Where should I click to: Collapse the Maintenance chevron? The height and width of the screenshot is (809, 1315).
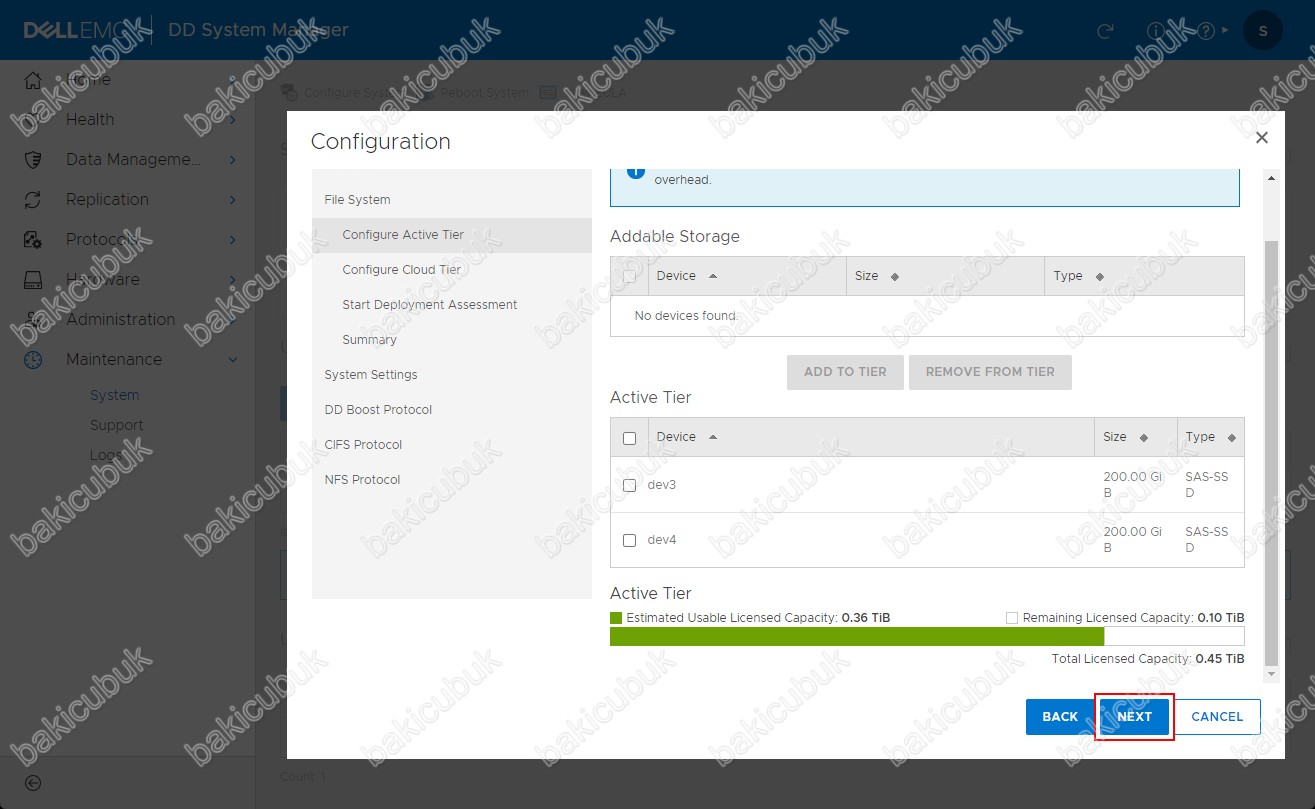tap(232, 360)
